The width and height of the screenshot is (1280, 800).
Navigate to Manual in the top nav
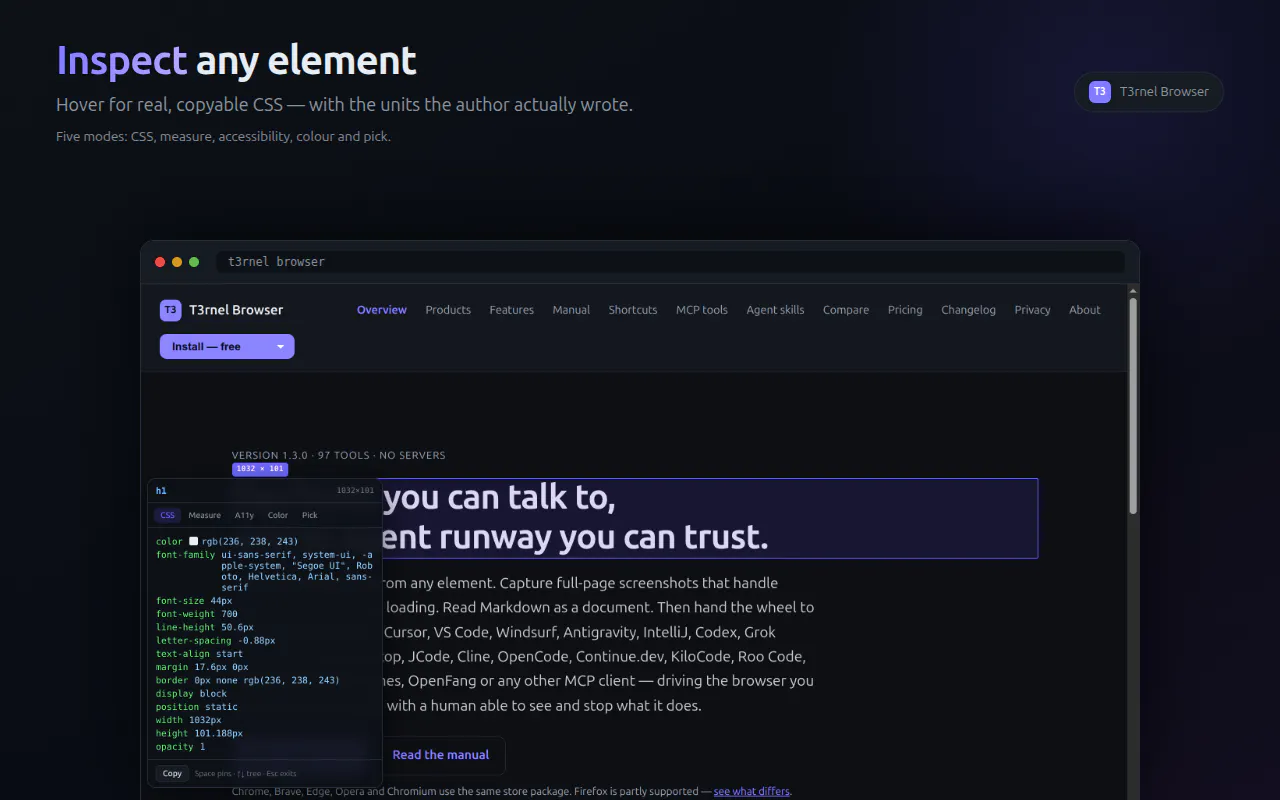point(571,310)
